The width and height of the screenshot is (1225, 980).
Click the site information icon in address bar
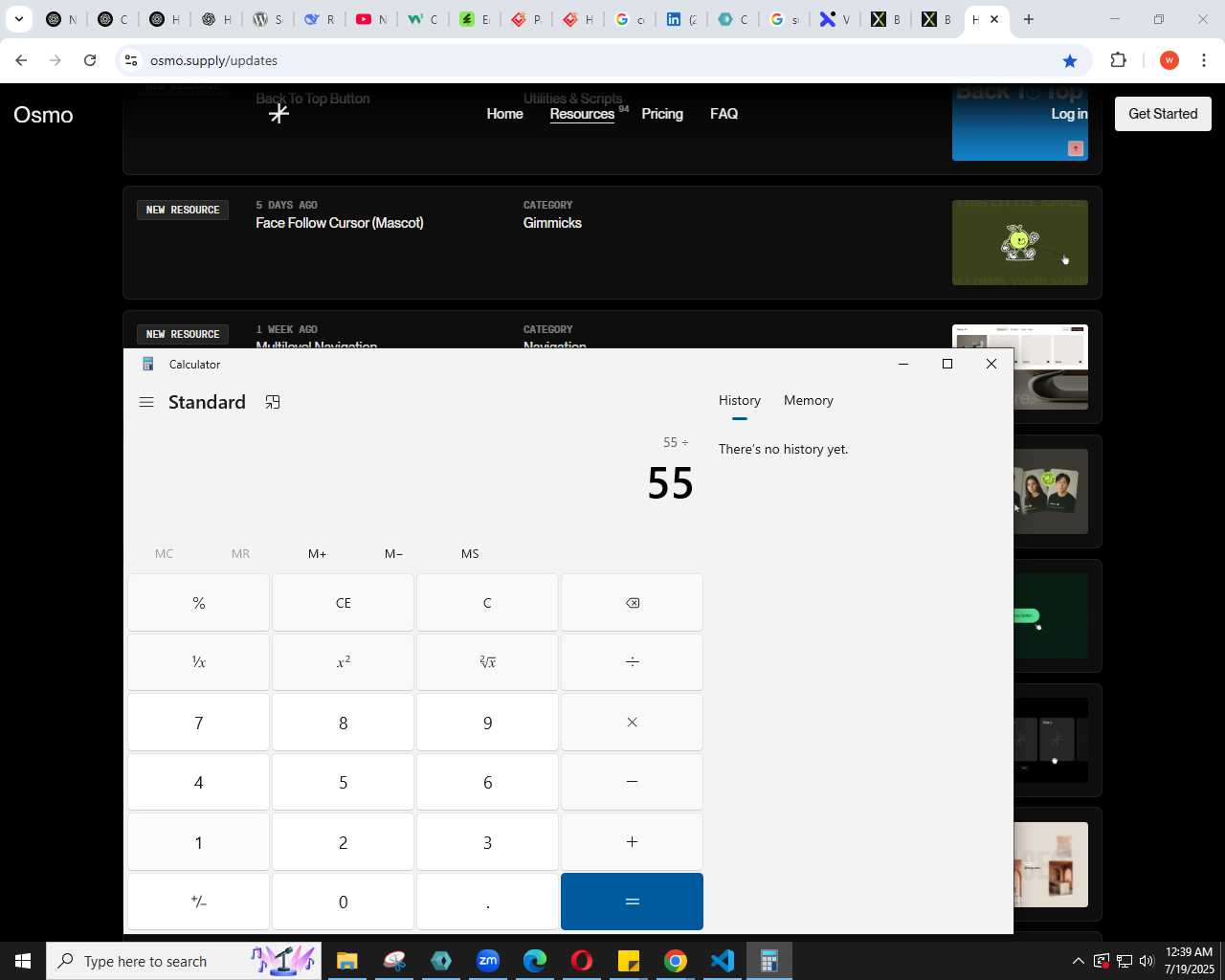[131, 60]
